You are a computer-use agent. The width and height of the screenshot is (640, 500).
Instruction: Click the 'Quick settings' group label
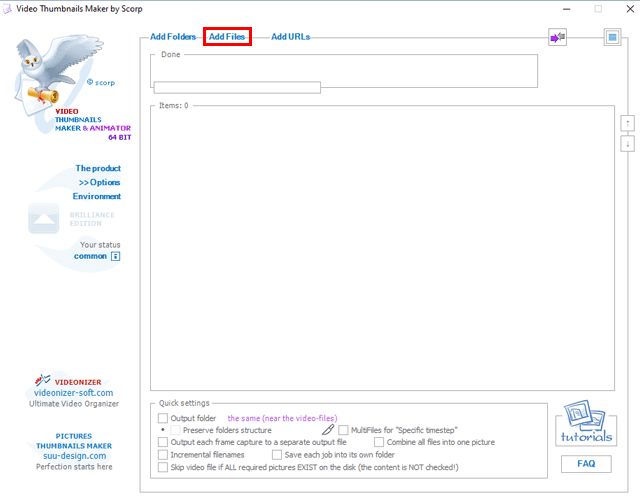tap(184, 403)
